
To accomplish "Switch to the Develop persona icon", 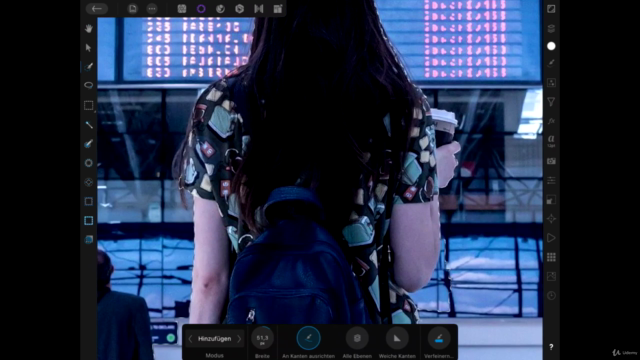I will [240, 9].
